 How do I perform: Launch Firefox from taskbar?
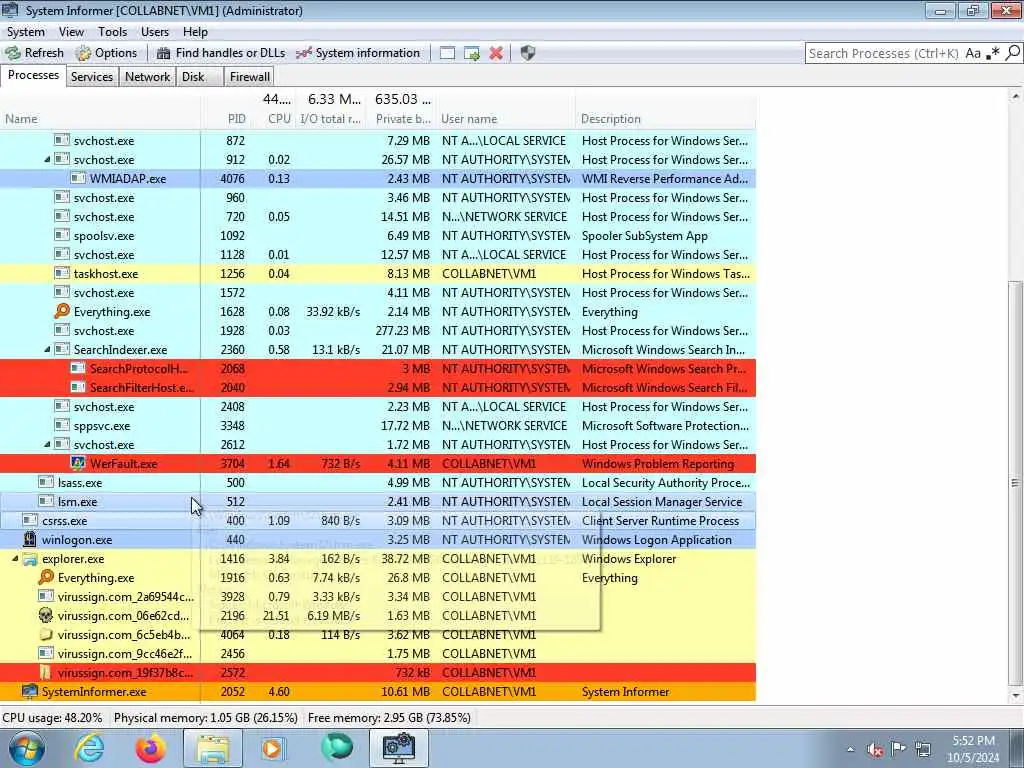click(x=150, y=748)
